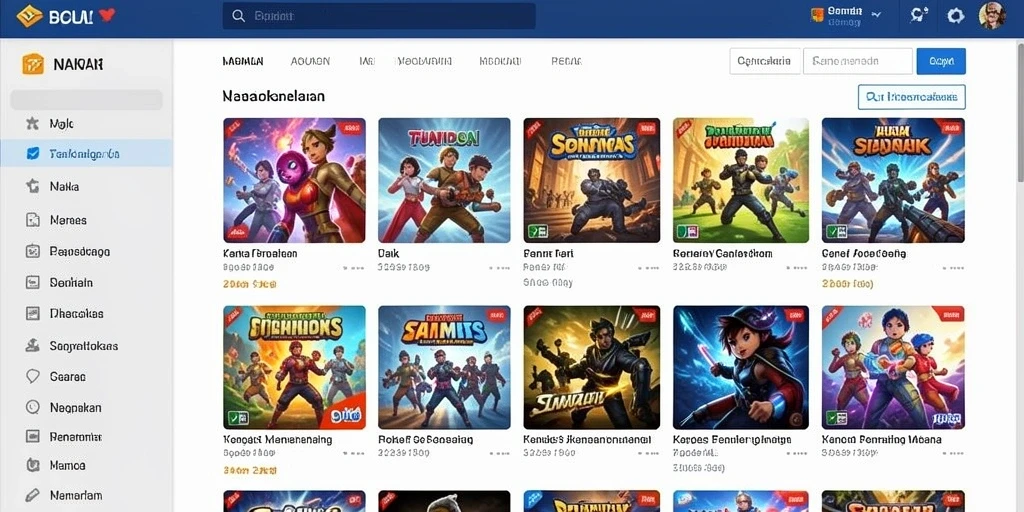Click red corner badge on SAMMITS cover
Screen dimensions: 1024x512
click(x=496, y=317)
